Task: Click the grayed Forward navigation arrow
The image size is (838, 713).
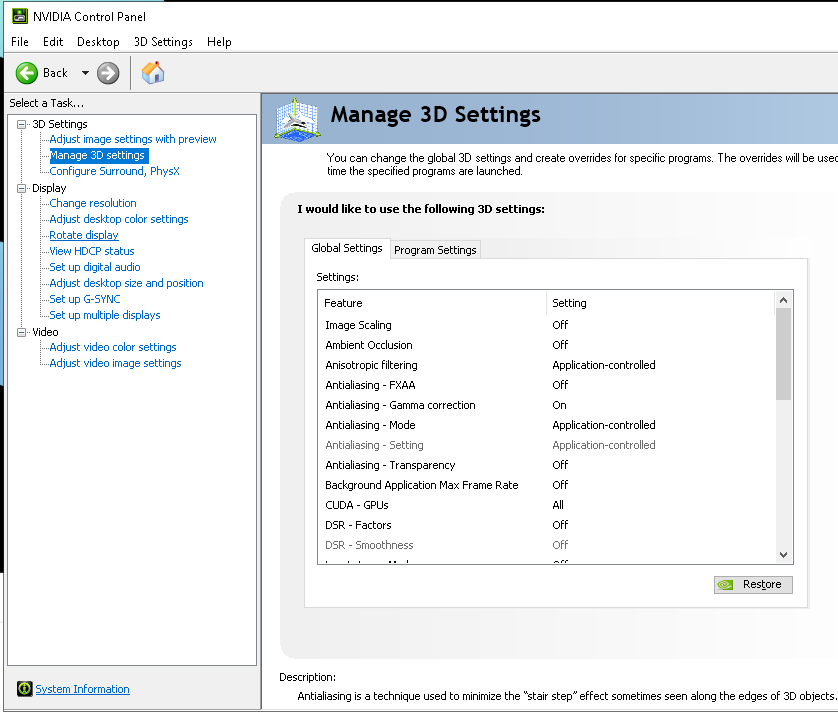Action: click(107, 72)
